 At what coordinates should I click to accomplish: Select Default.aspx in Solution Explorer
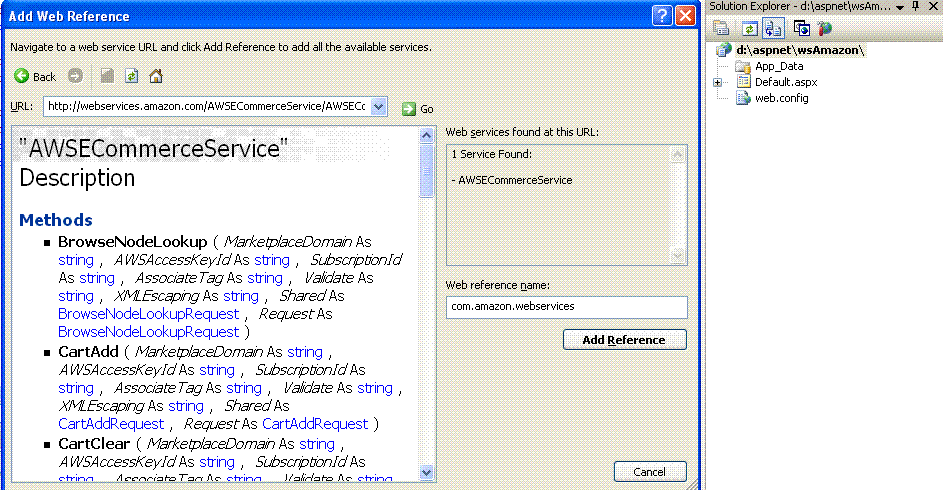click(785, 82)
